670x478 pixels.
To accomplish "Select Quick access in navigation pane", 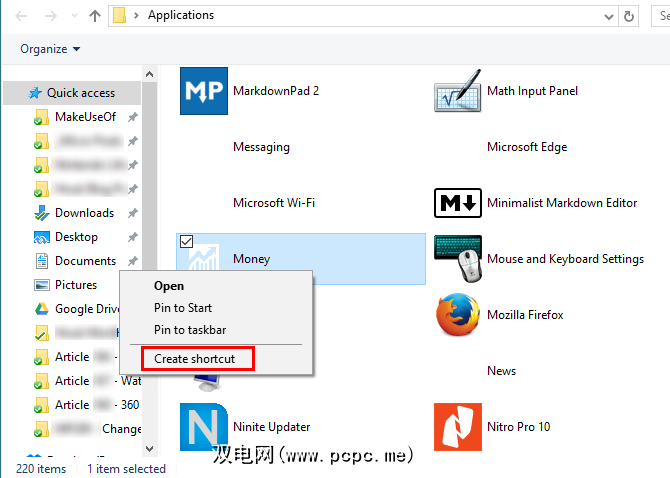I will coord(72,93).
